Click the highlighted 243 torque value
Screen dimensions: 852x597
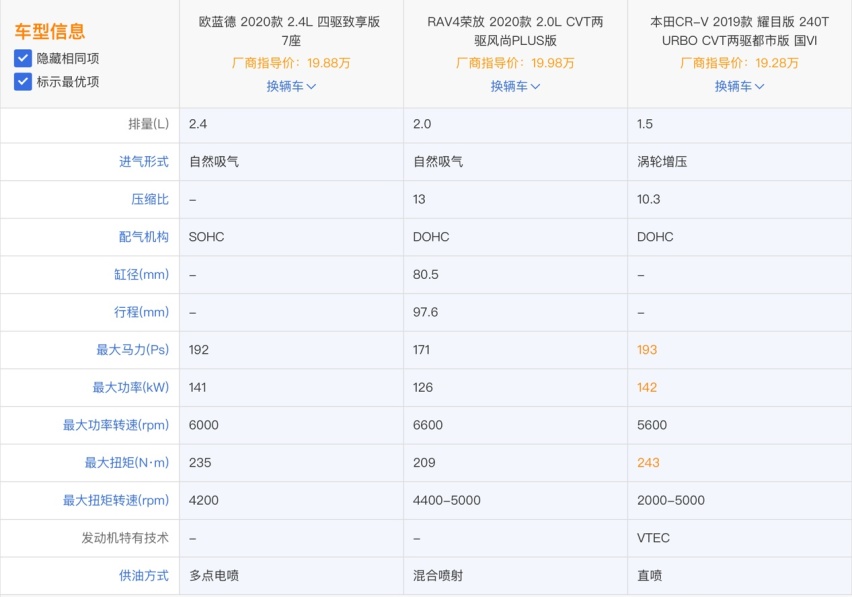coord(648,463)
